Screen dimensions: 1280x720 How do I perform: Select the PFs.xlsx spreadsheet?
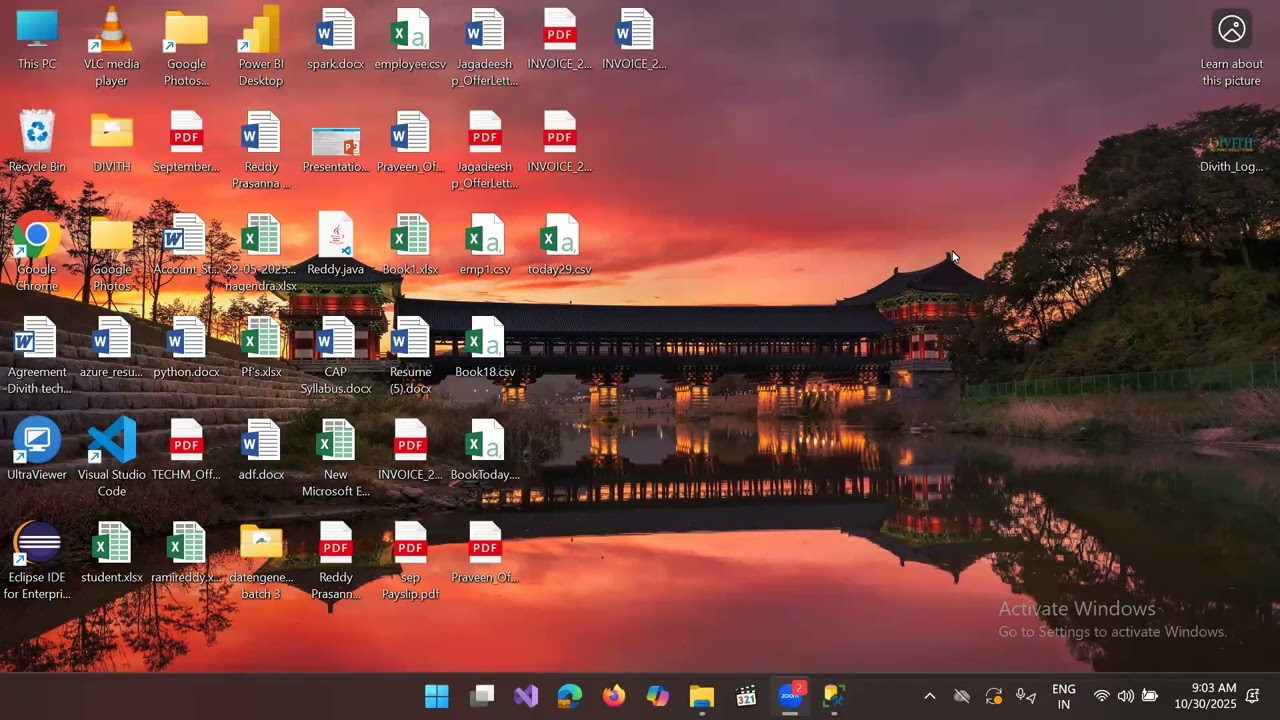point(261,347)
